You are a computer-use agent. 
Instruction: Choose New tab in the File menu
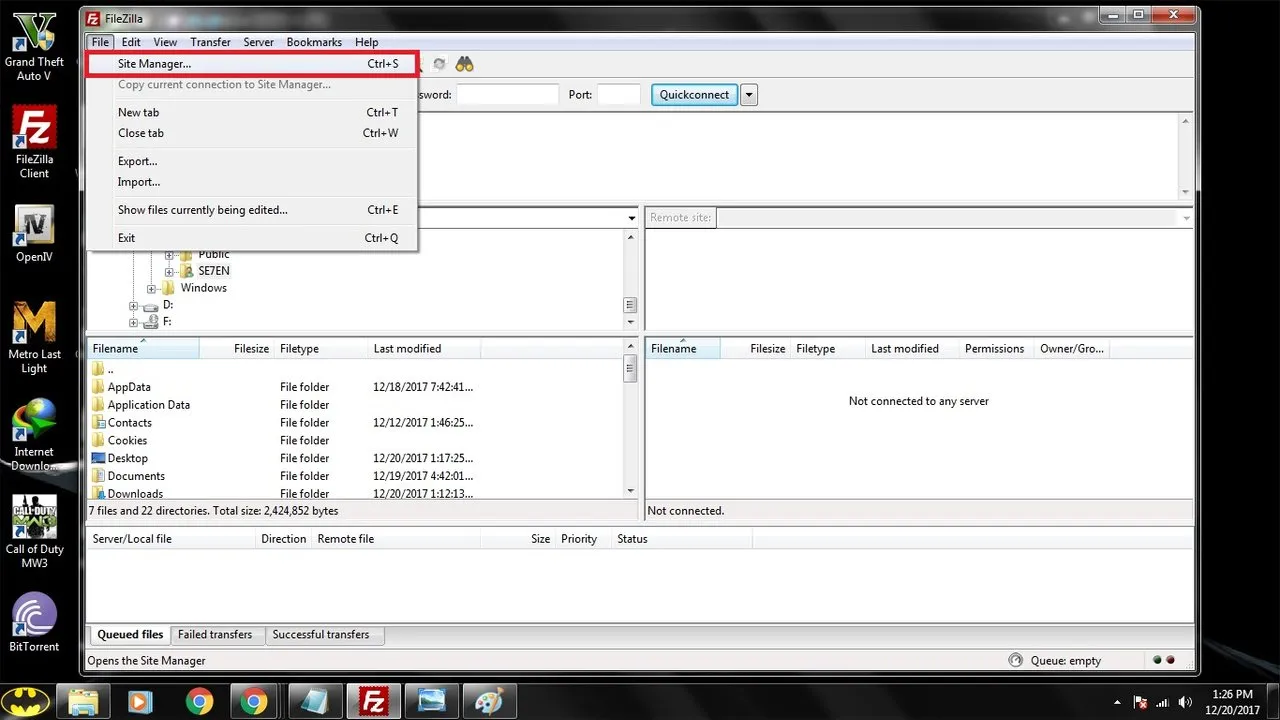coord(252,112)
